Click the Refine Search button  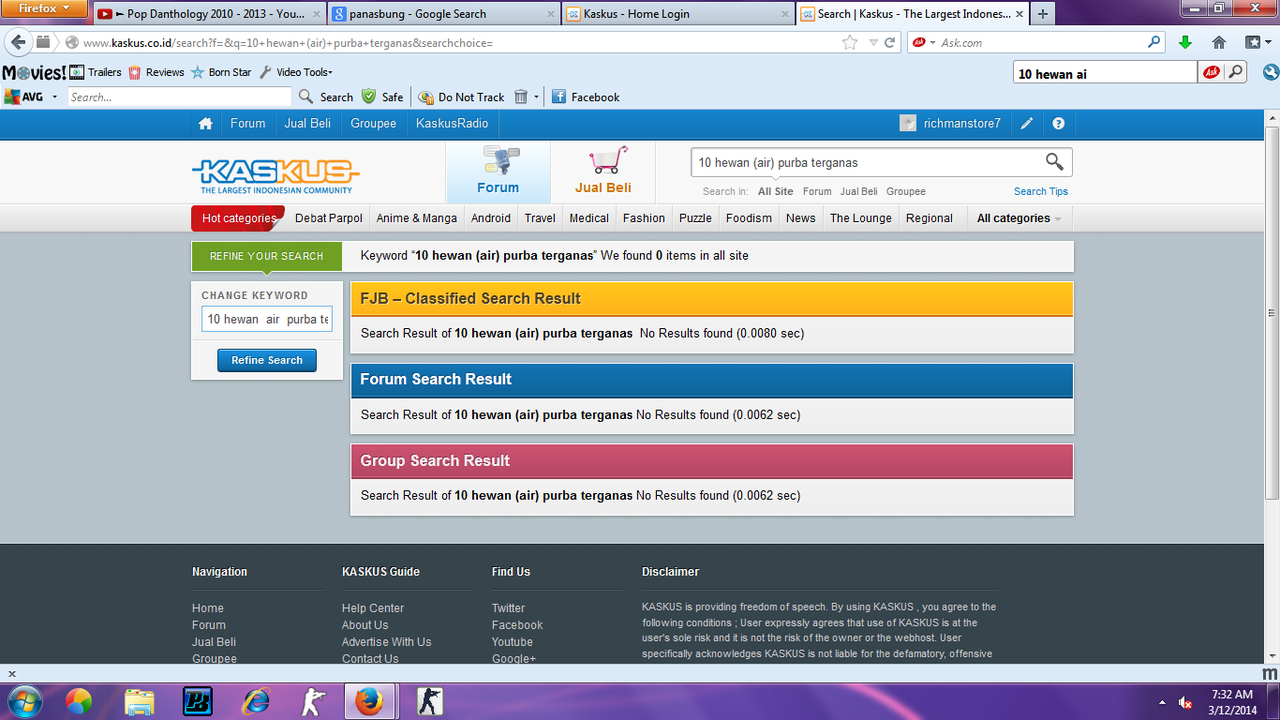coord(267,360)
